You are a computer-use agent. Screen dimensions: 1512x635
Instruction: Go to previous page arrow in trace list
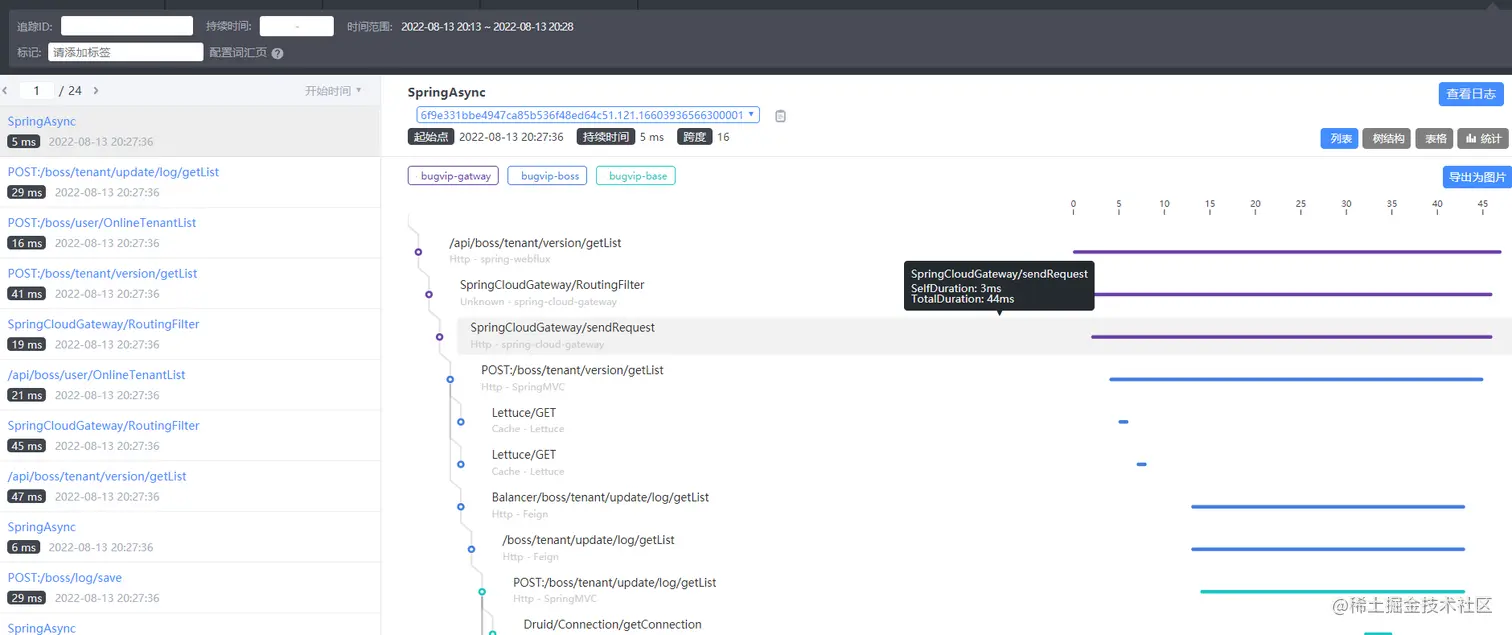tap(5, 91)
